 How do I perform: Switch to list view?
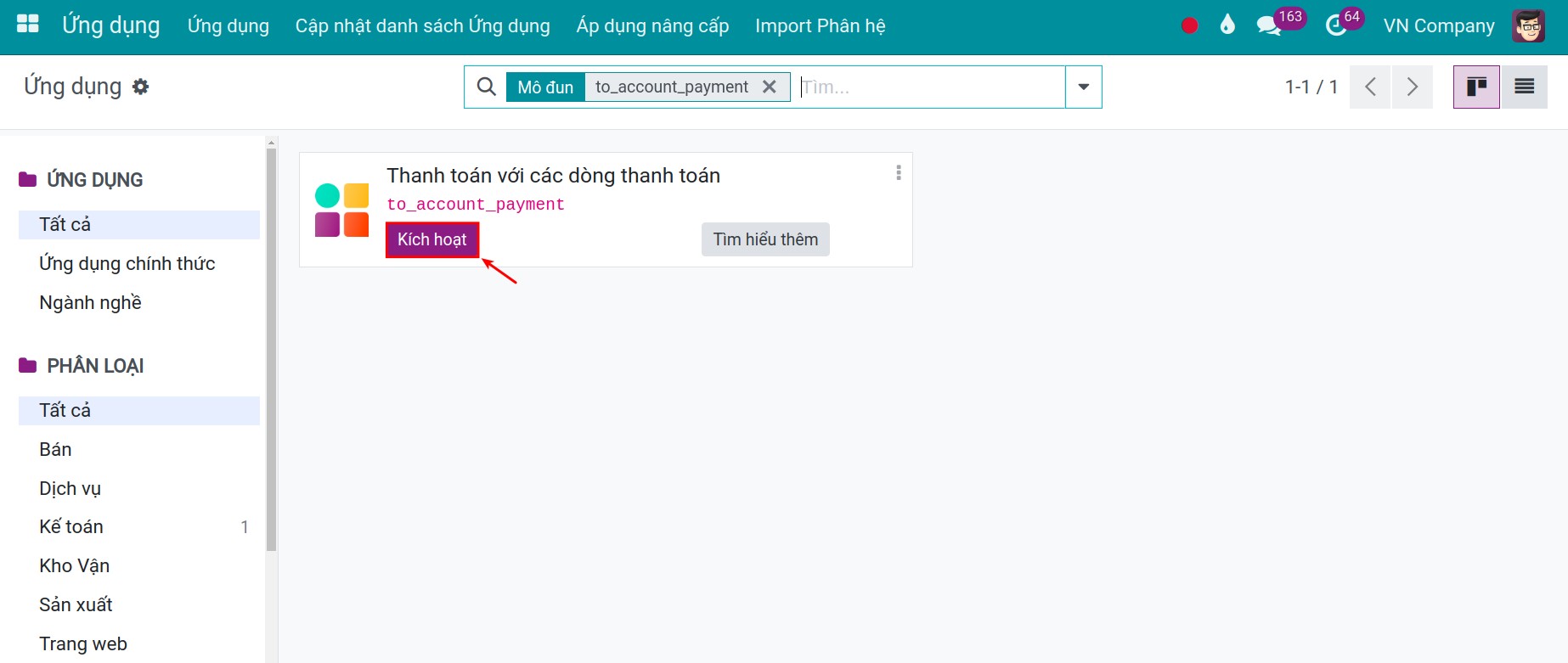point(1525,87)
